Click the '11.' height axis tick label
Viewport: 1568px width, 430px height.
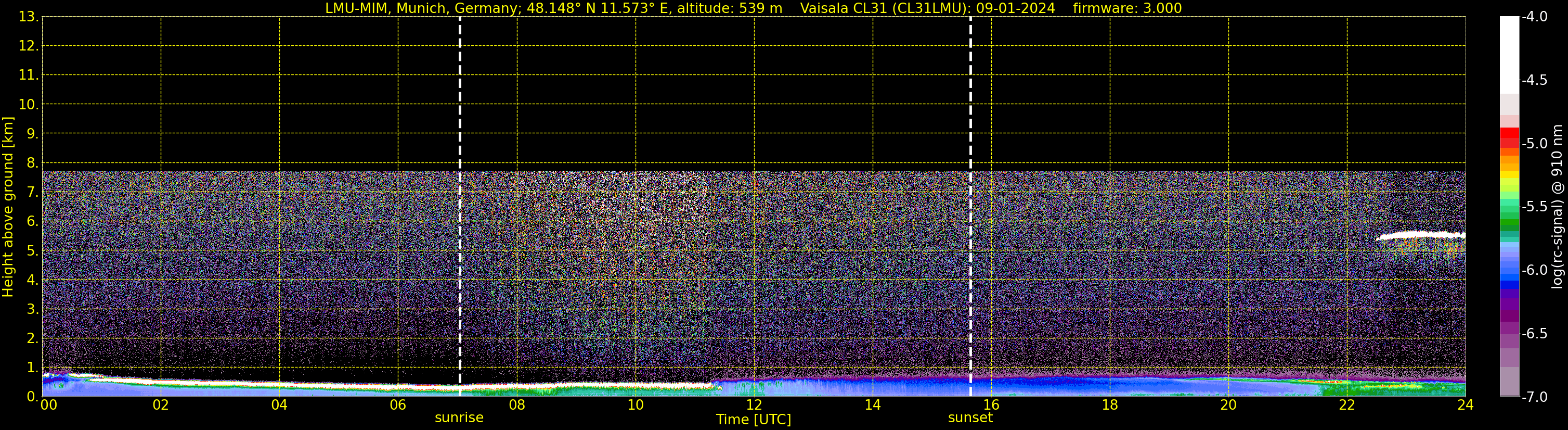pos(28,75)
